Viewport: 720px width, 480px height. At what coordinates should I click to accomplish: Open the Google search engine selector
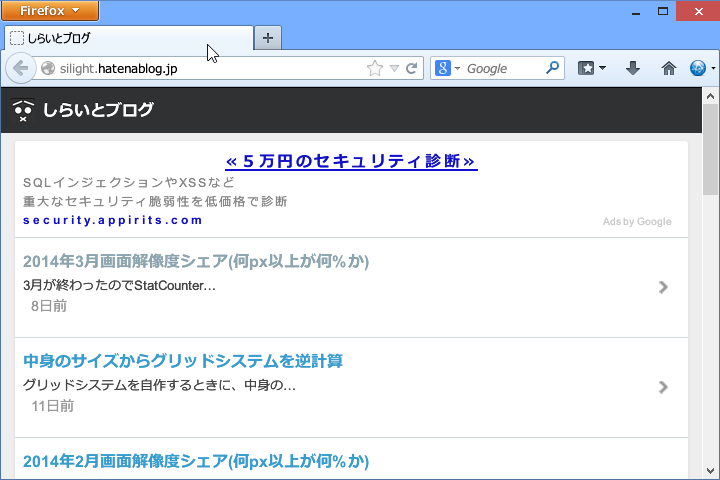pos(447,68)
